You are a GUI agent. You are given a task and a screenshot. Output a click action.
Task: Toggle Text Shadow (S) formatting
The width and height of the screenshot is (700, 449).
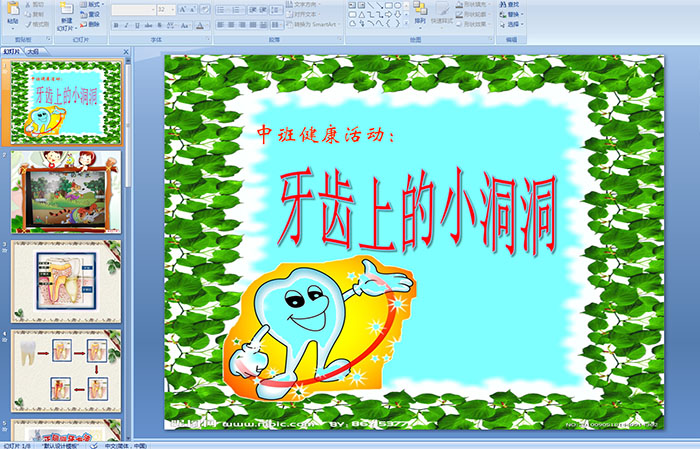pyautogui.click(x=159, y=25)
